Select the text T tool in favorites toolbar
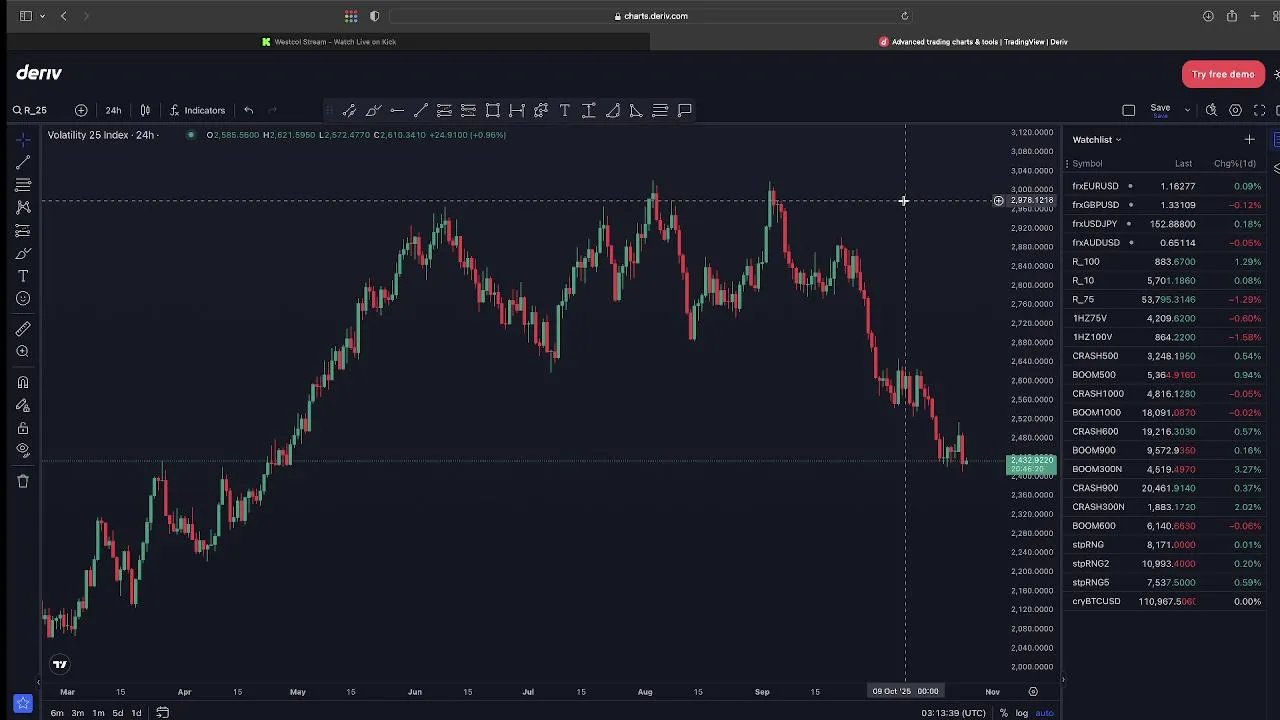The height and width of the screenshot is (720, 1280). (565, 110)
